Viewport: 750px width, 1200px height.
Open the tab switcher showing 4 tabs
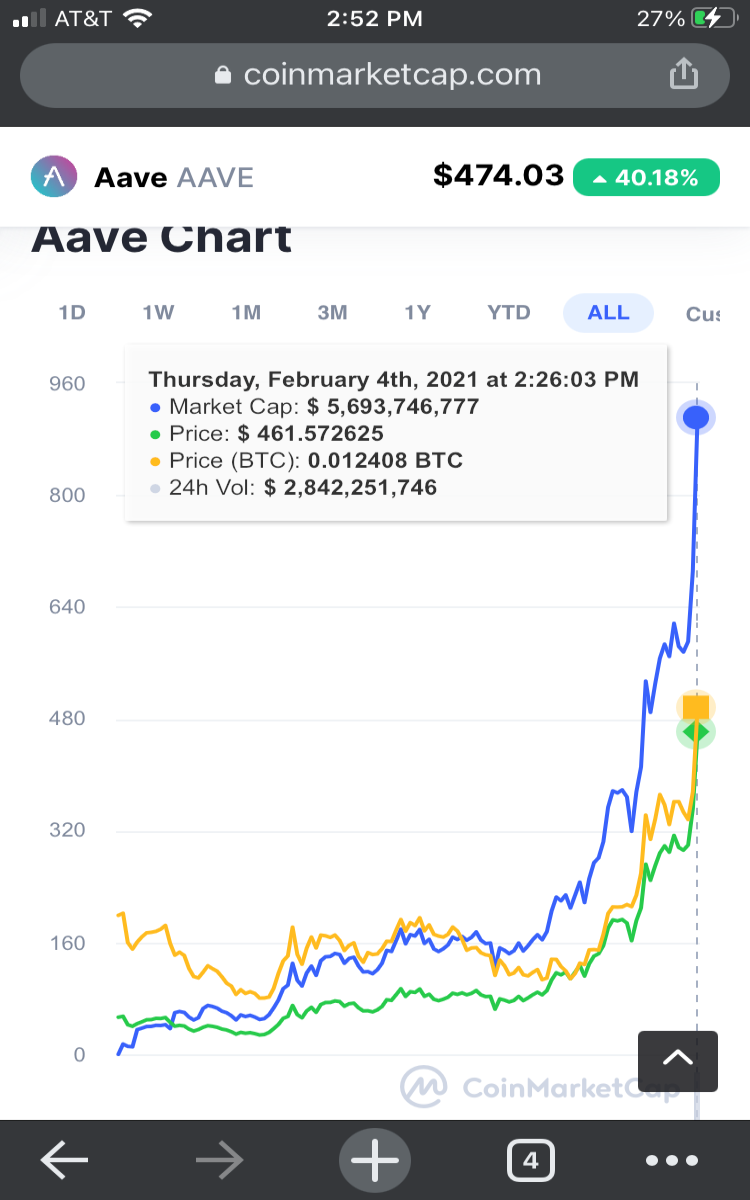531,1160
